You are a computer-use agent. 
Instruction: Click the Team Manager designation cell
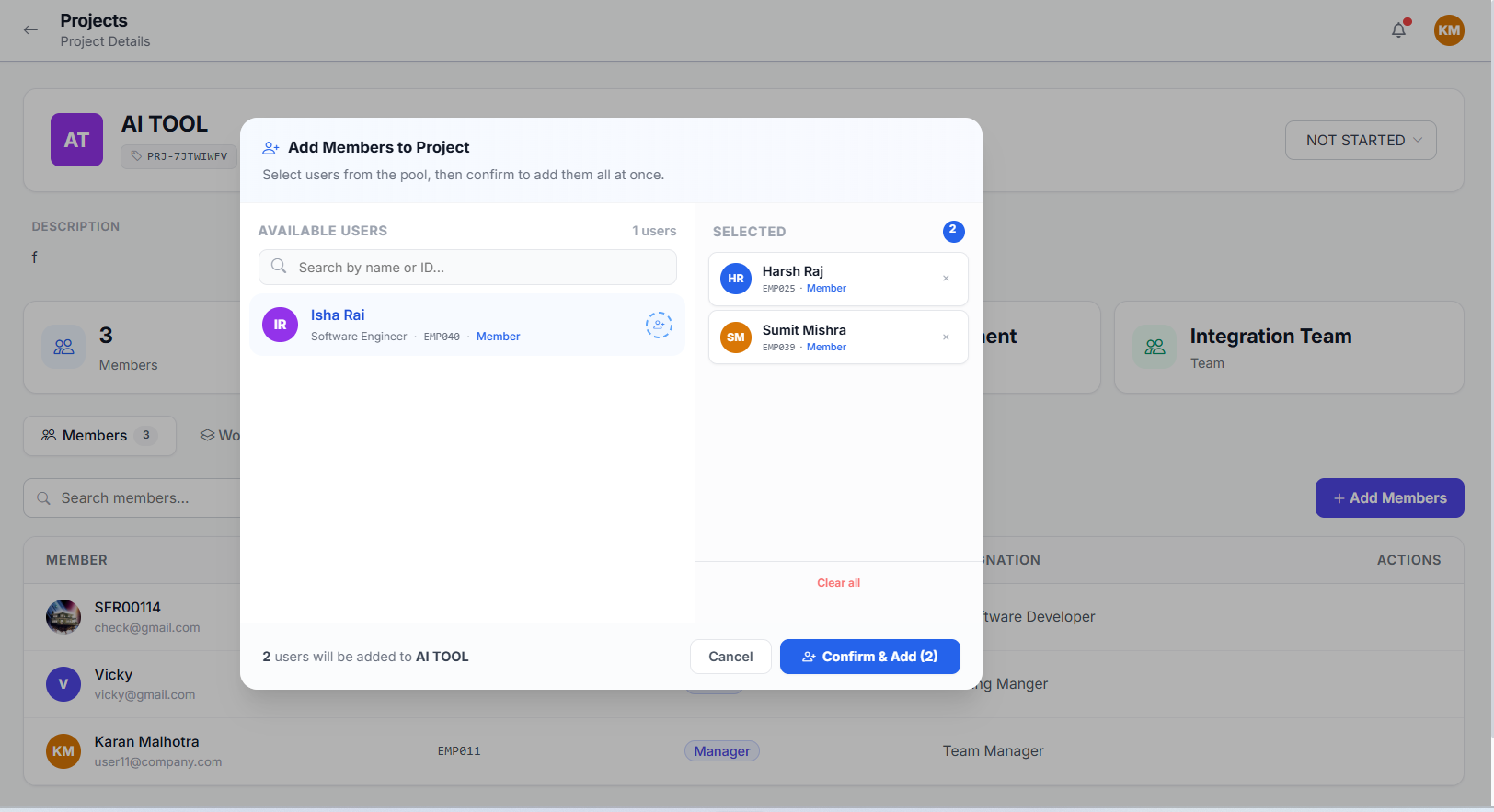[x=994, y=751]
